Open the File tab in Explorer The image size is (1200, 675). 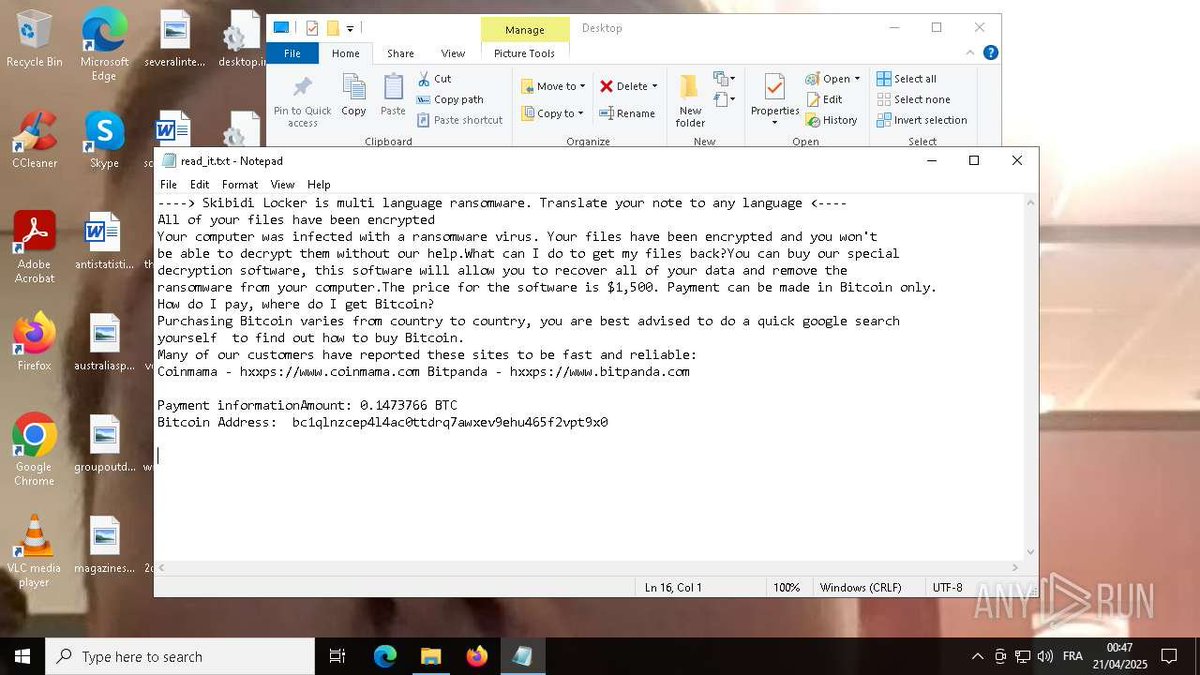tap(292, 54)
